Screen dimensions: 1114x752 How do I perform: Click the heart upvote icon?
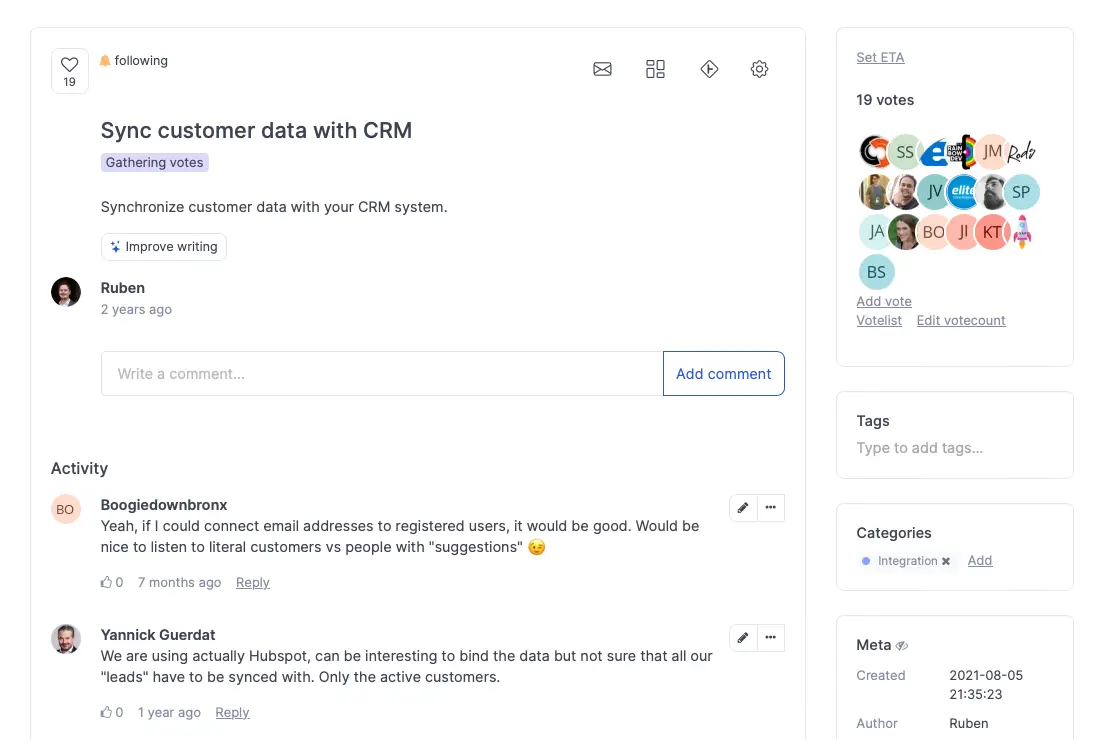pos(69,65)
